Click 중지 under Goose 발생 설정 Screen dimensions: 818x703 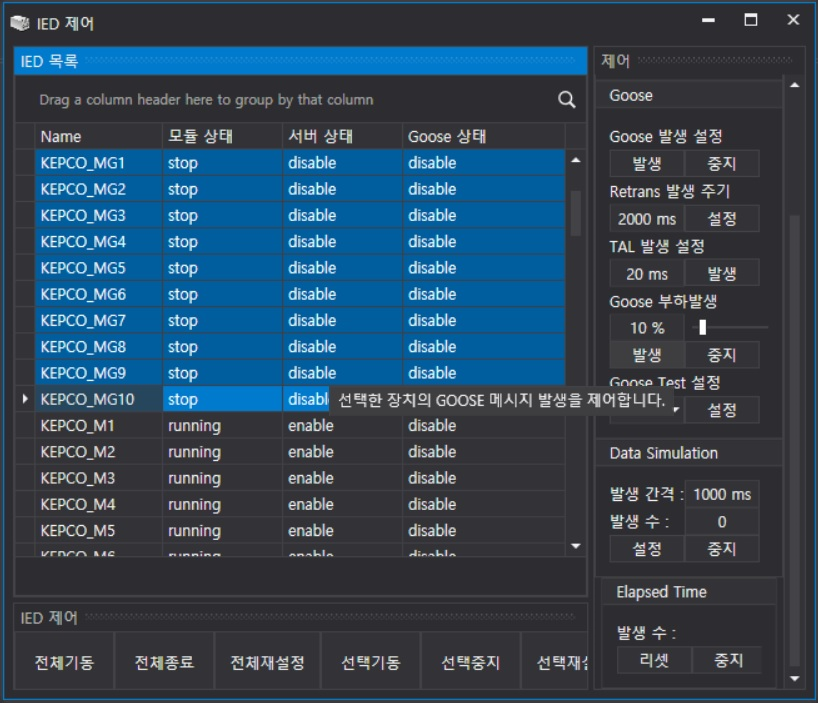coord(721,164)
